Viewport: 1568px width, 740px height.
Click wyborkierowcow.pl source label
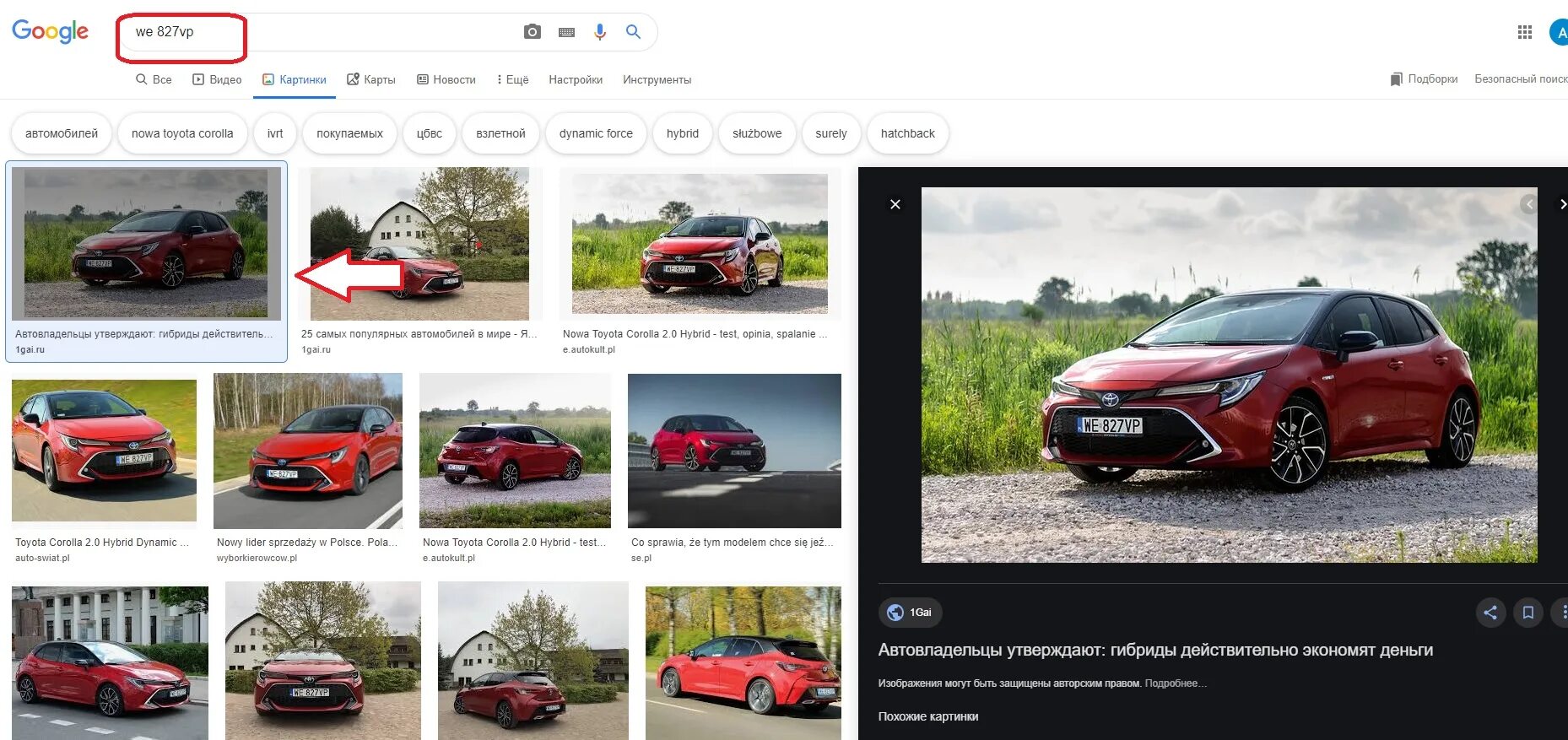pos(257,558)
